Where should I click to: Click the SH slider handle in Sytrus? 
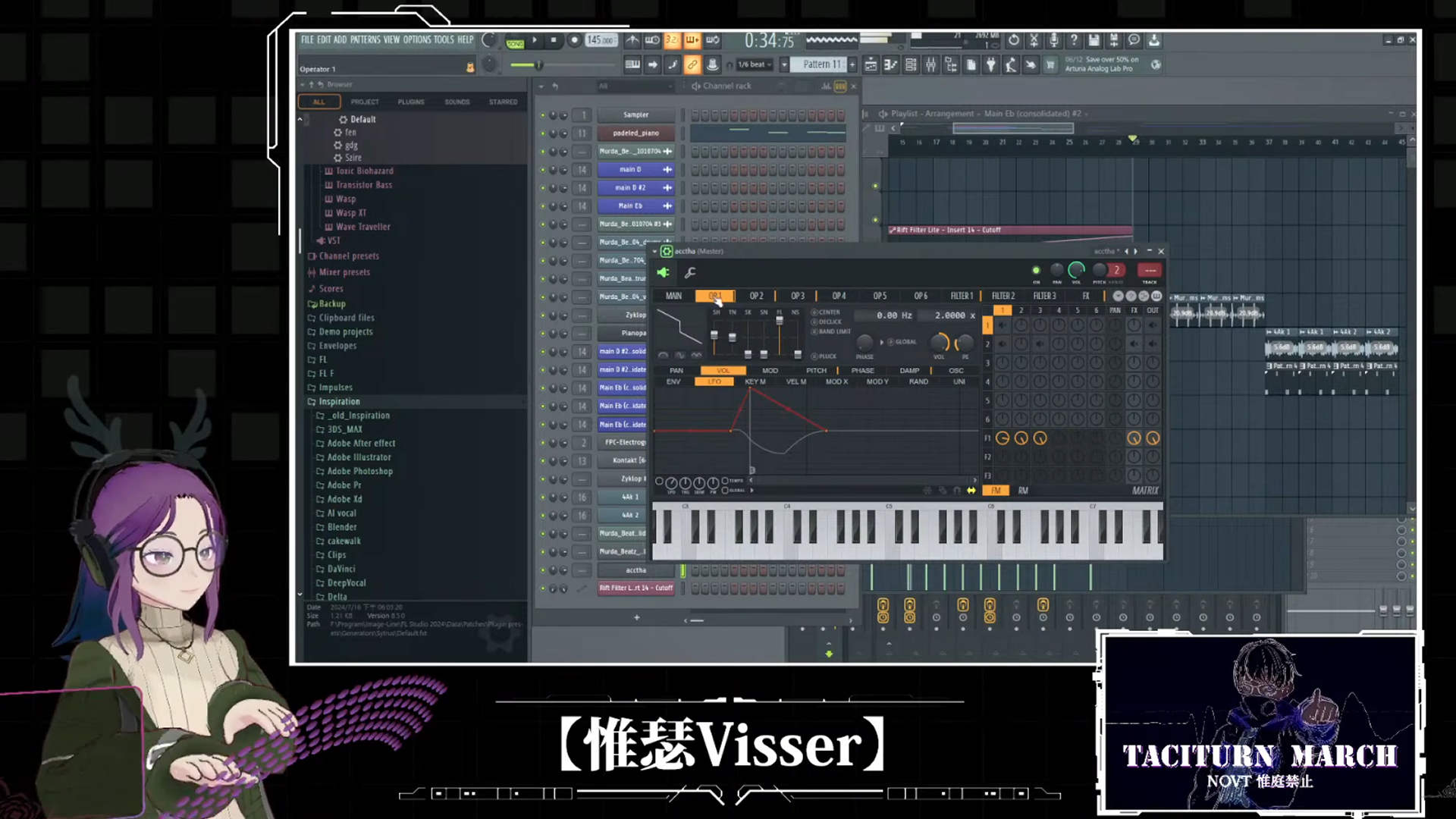[714, 335]
